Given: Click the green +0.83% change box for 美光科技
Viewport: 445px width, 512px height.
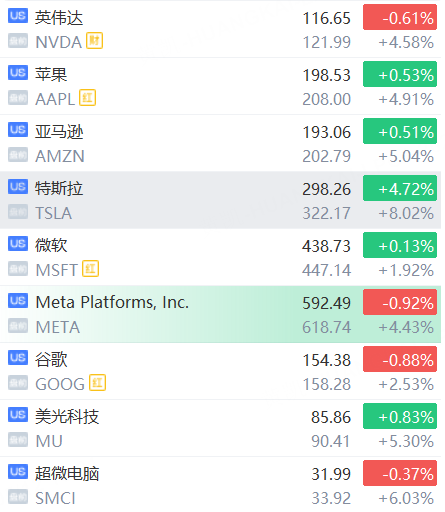Looking at the screenshot, I should point(400,416).
